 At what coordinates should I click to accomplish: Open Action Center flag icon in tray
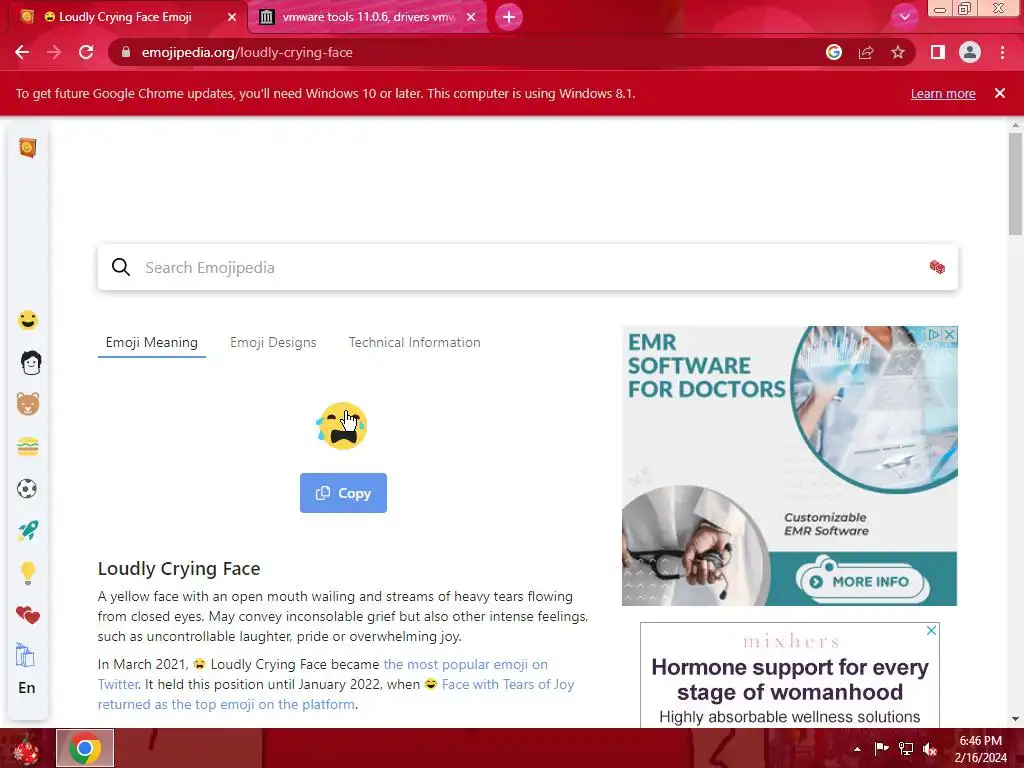(x=881, y=748)
